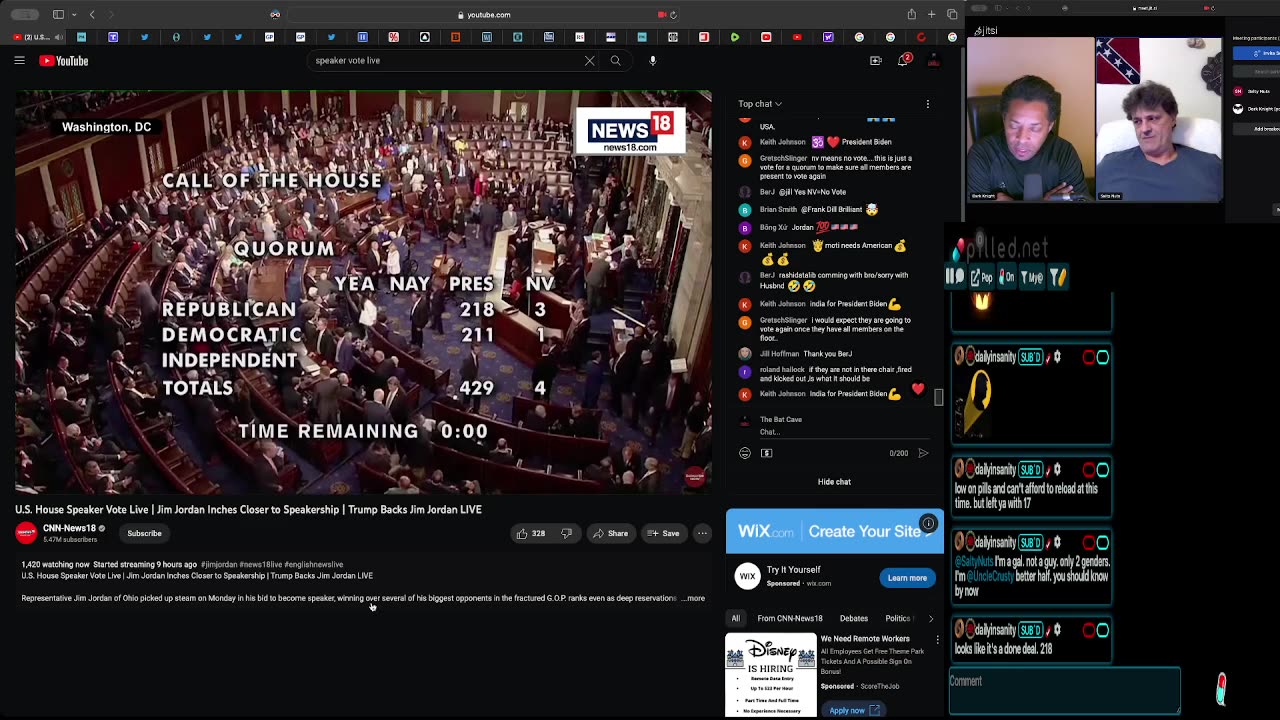Dislike the Speaker Vote video

tap(566, 533)
